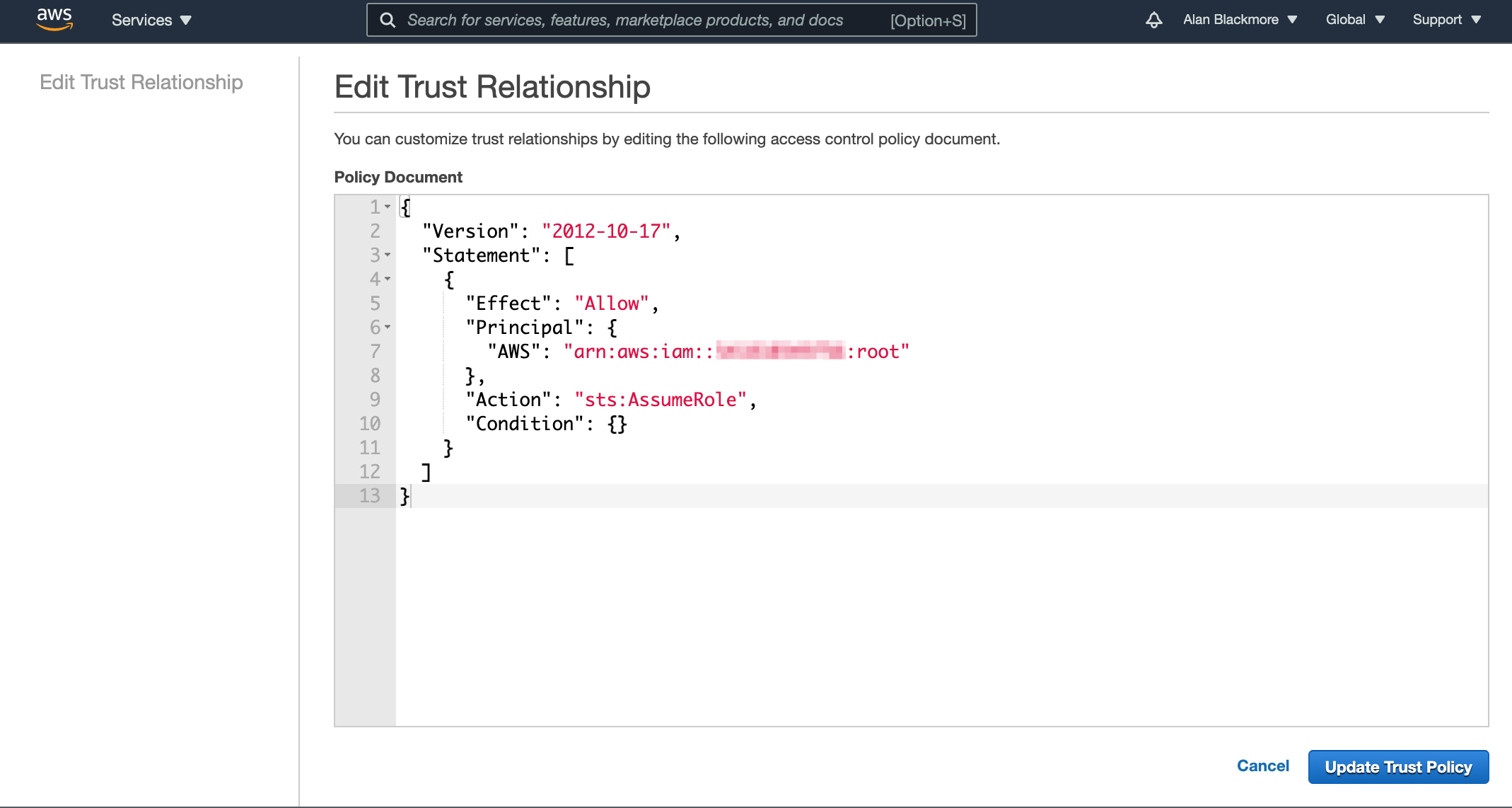Click the search magnifier icon
Viewport: 1512px width, 808px height.
388,20
